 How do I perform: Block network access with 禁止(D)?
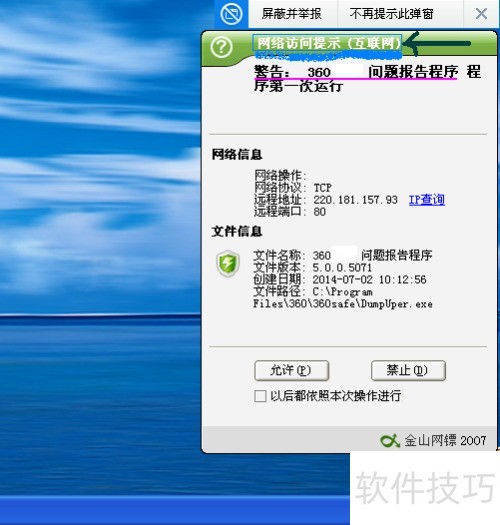[408, 370]
